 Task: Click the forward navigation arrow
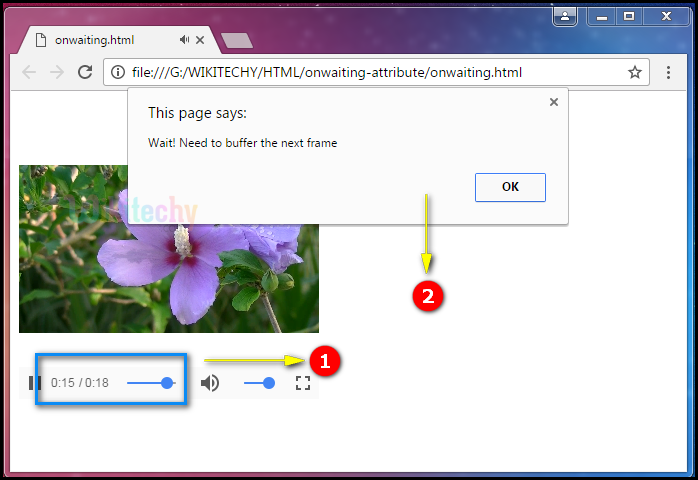57,73
